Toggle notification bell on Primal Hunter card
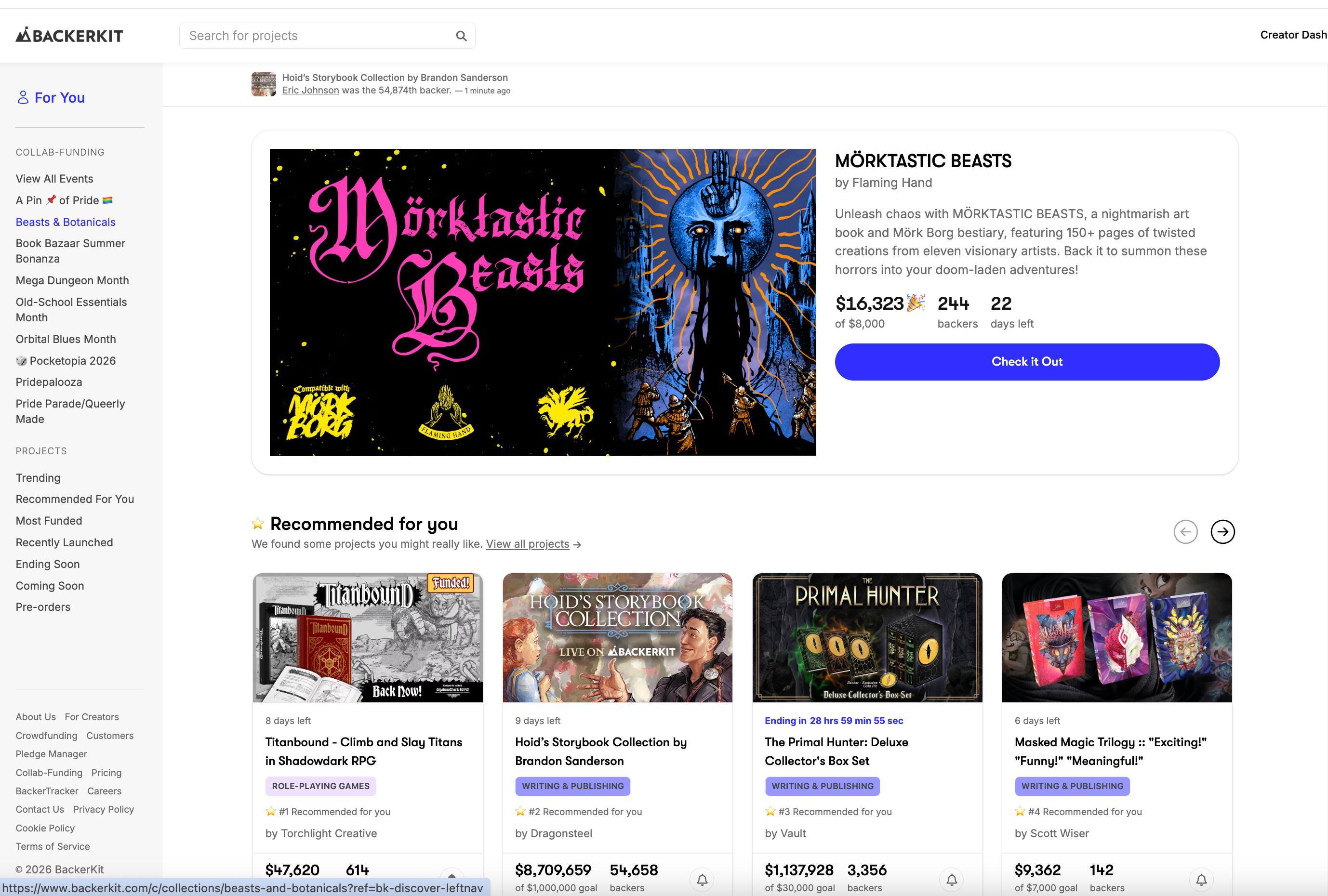 coord(952,880)
